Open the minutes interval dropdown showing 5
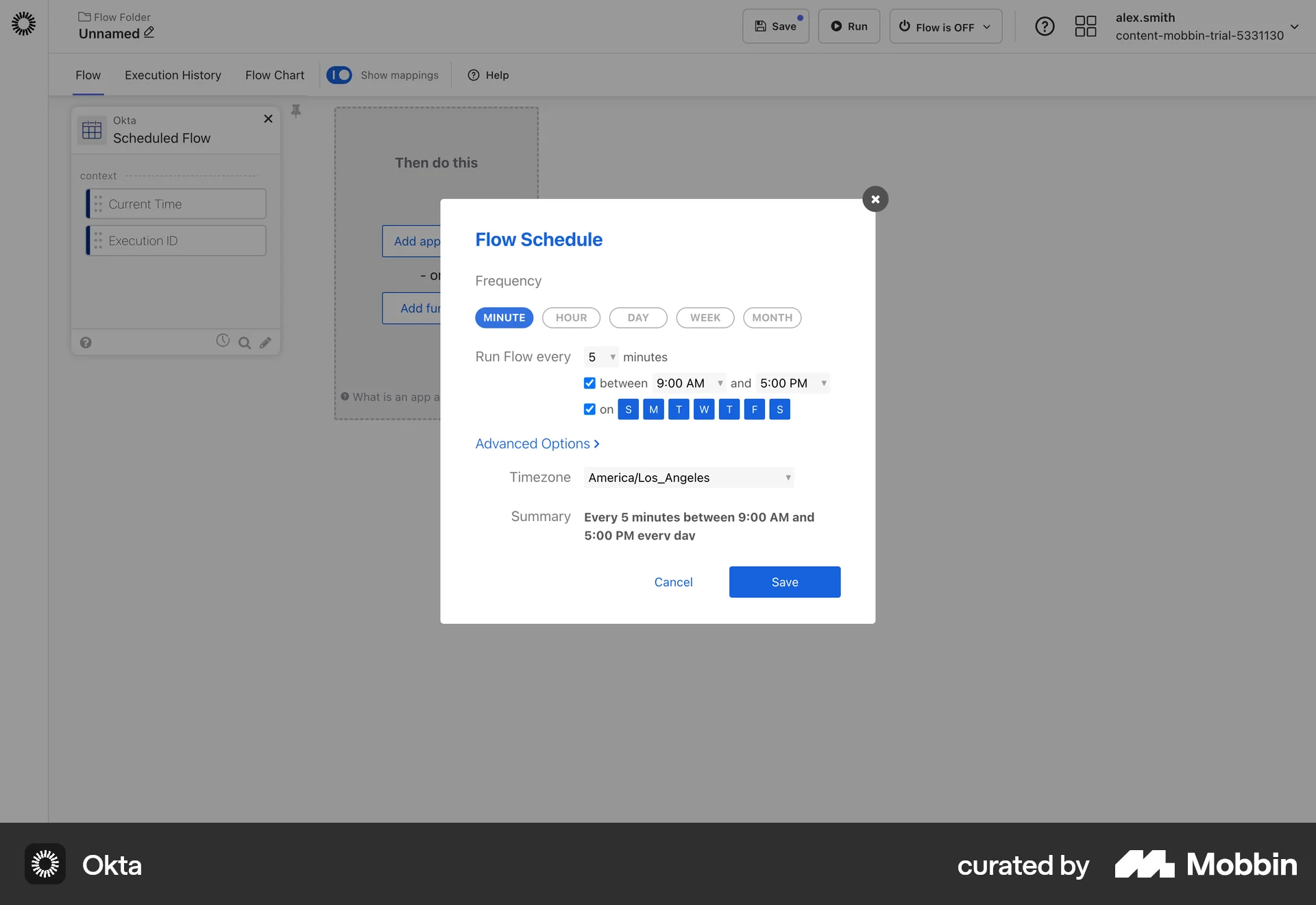The height and width of the screenshot is (905, 1316). click(x=601, y=357)
